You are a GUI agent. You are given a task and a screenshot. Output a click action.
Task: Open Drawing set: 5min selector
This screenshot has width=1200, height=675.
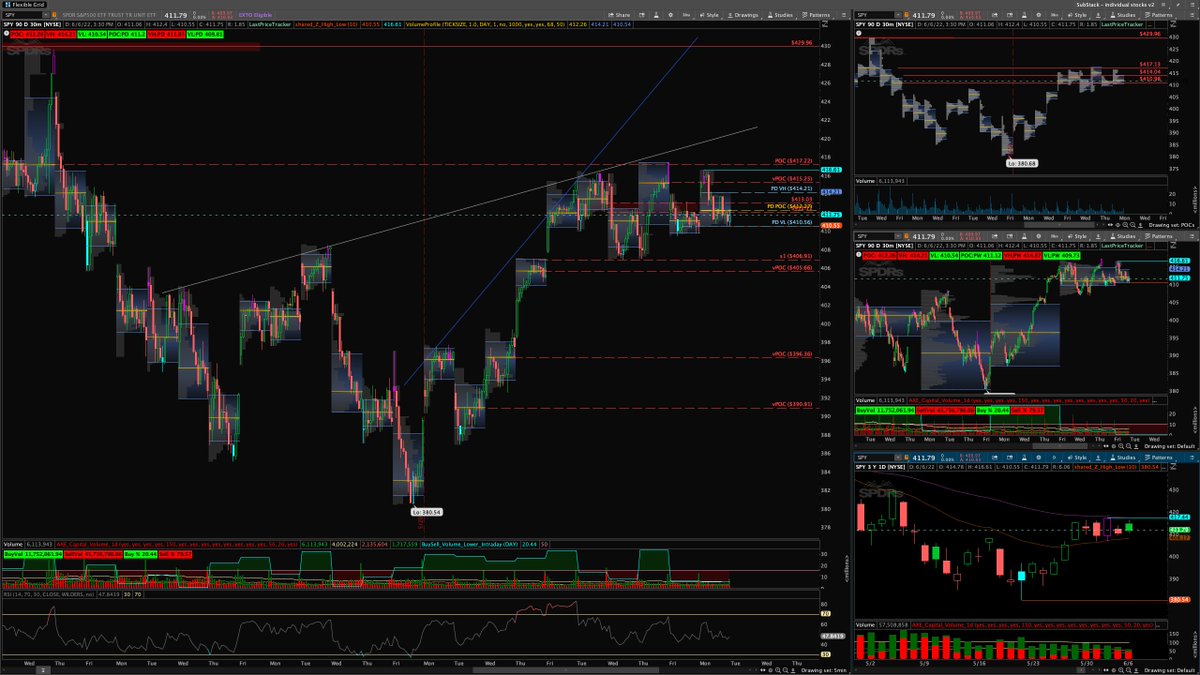point(823,670)
